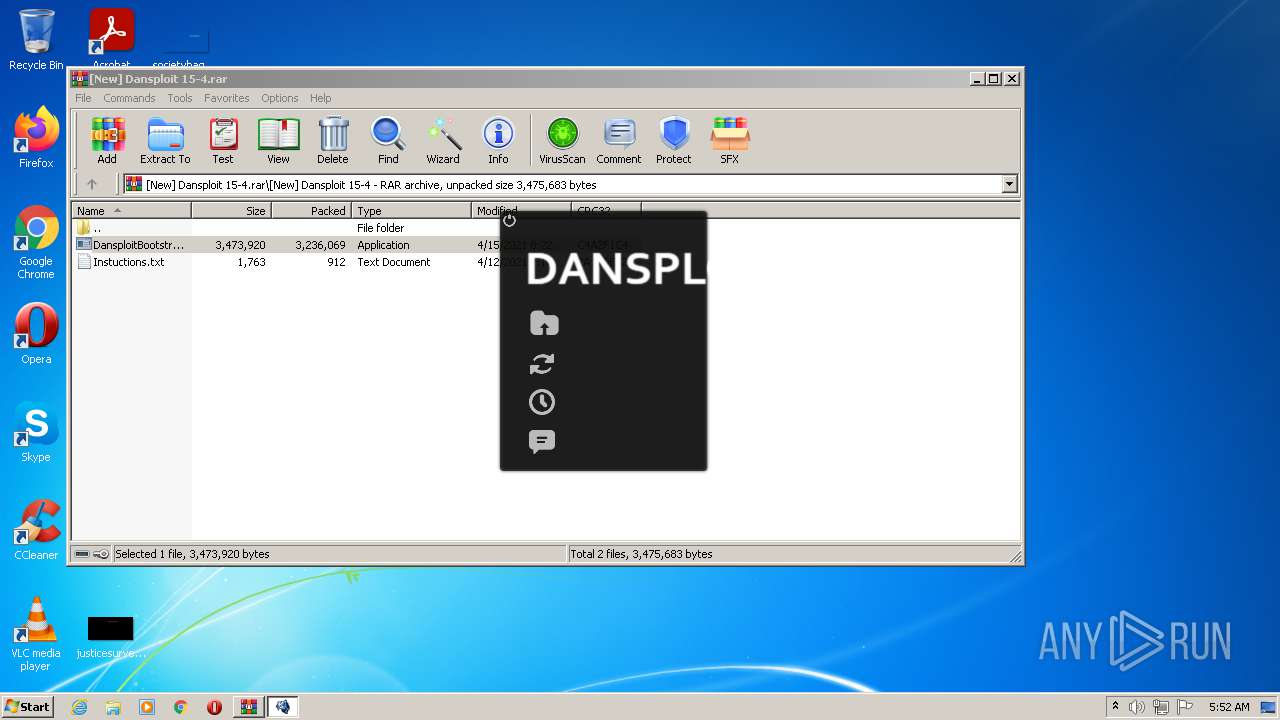The image size is (1280, 720).
Task: Open Opera desktop shortcut
Action: pos(36,334)
